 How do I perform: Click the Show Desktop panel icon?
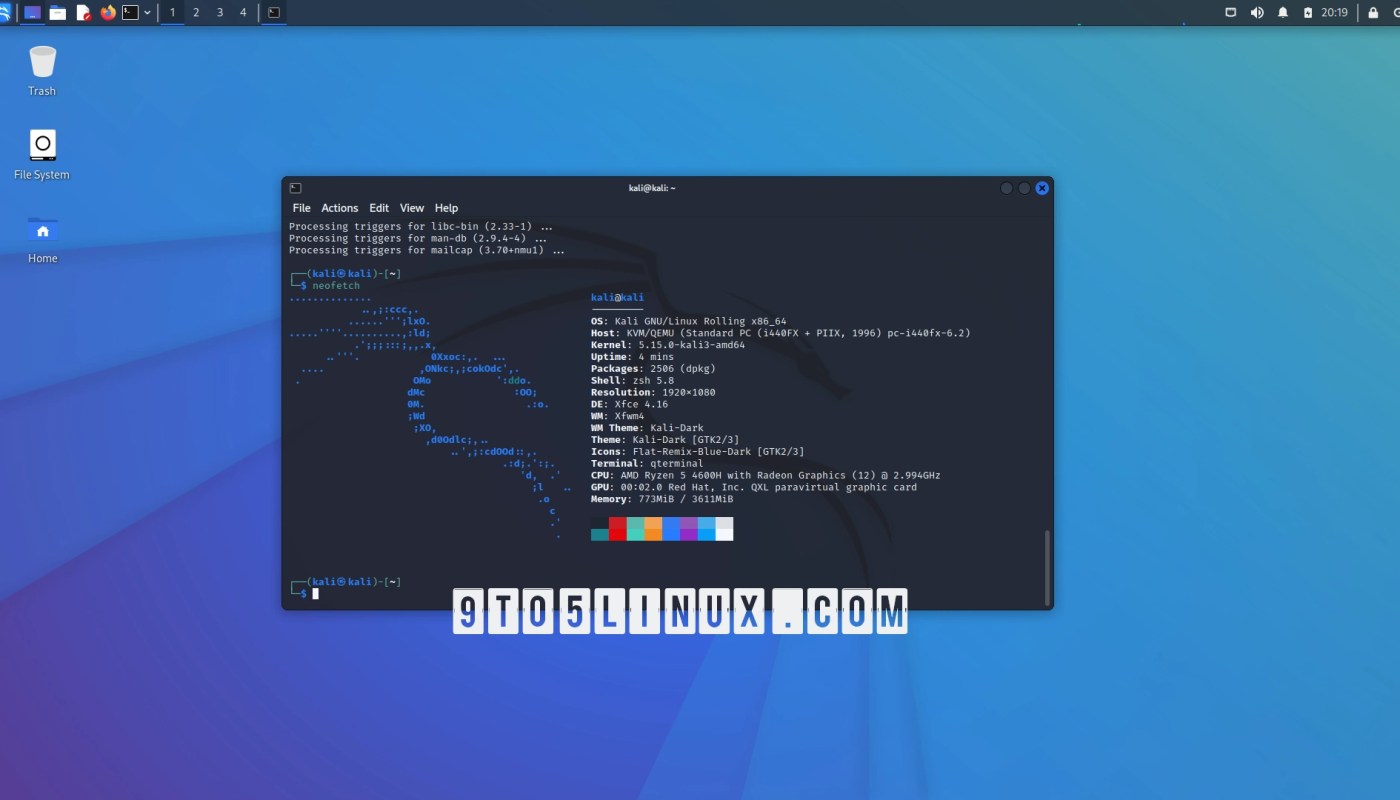(32, 13)
